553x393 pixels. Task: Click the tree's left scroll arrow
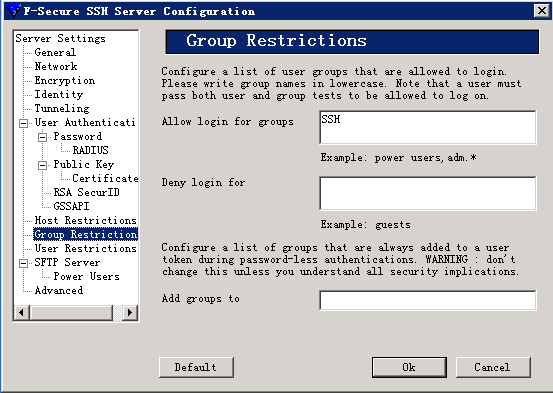coord(22,313)
